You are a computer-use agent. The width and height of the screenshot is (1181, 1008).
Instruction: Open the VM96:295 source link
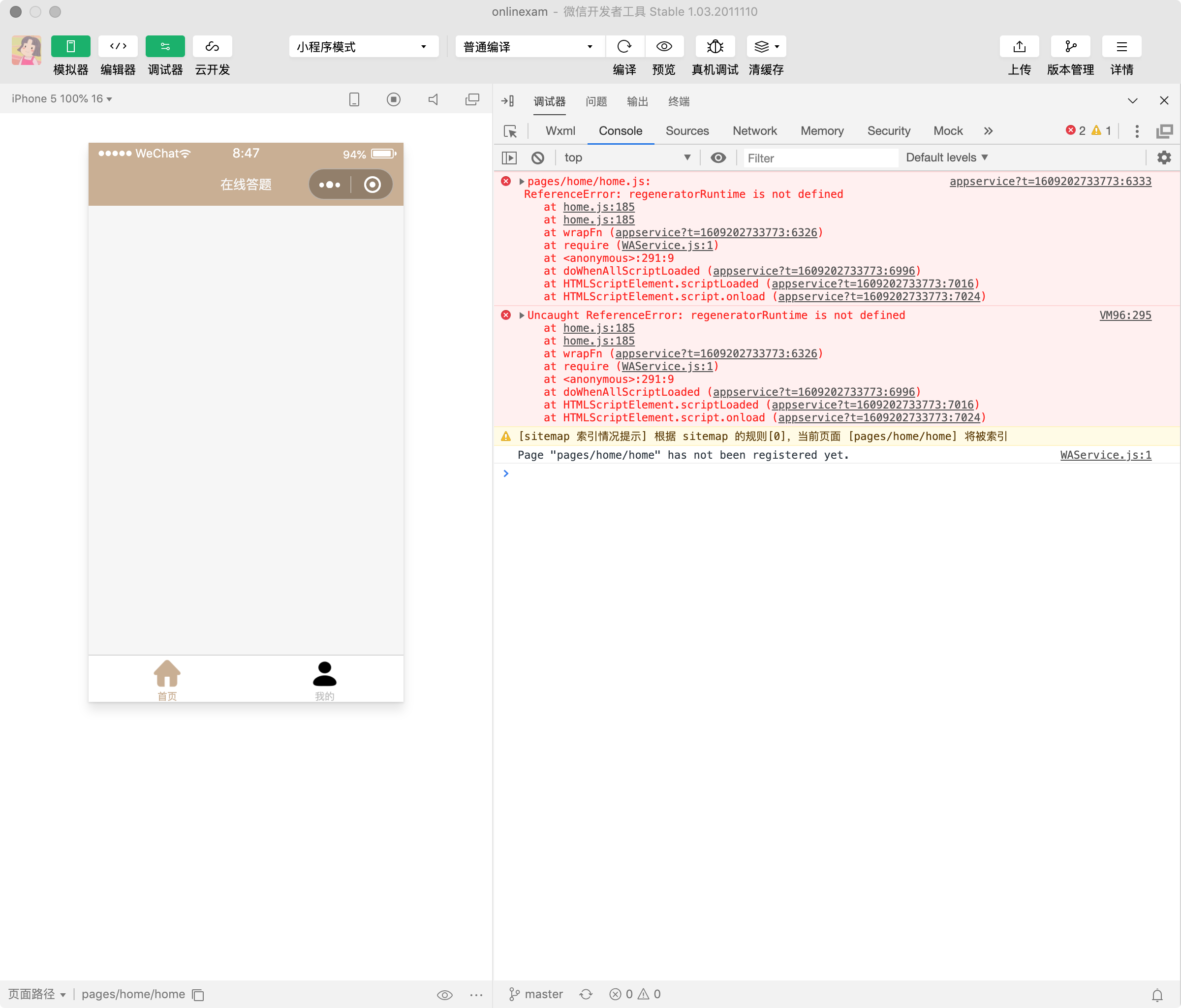(x=1125, y=315)
